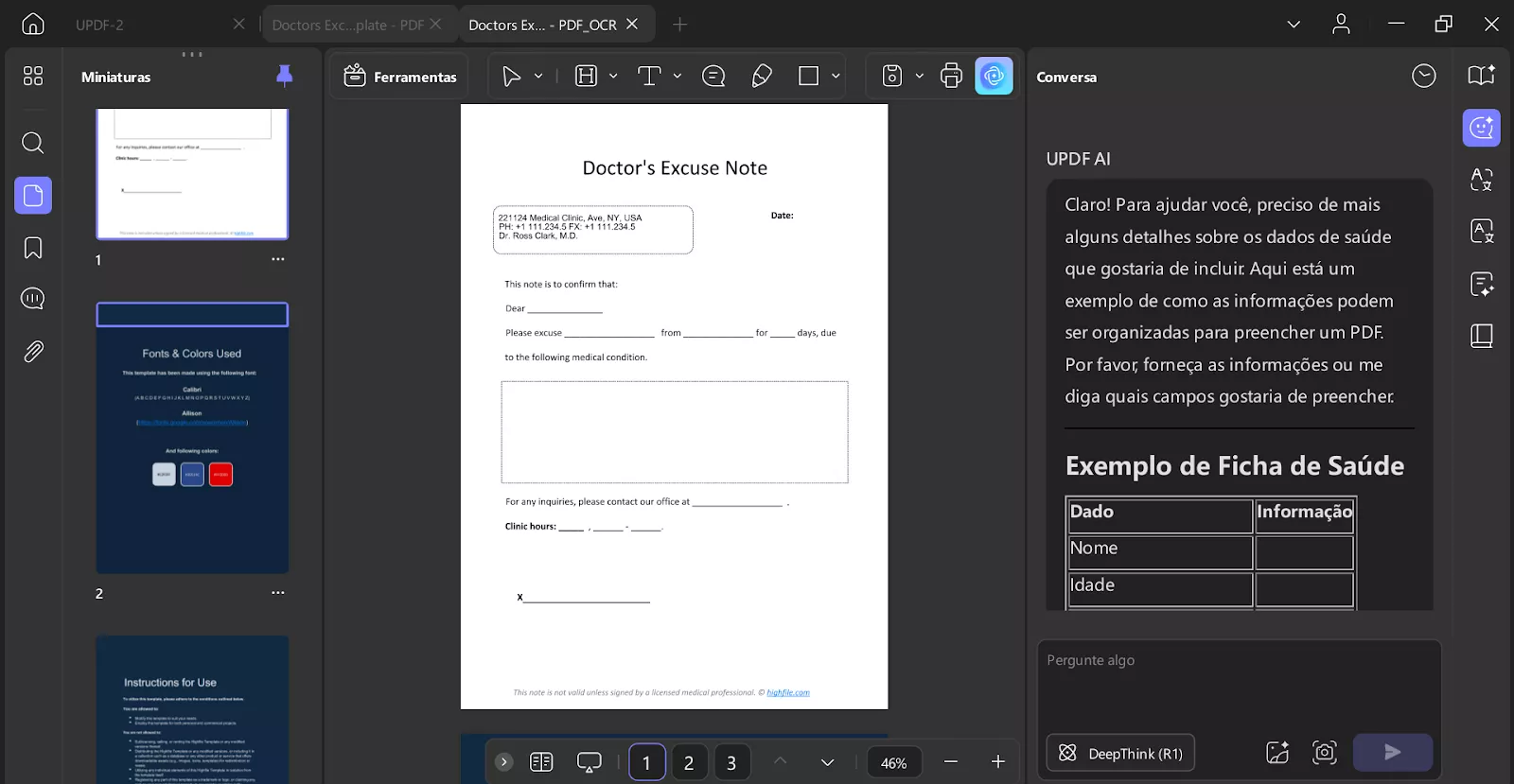Image resolution: width=1514 pixels, height=784 pixels.
Task: Toggle the UPDF AI assistant toolbar button
Action: pos(994,76)
